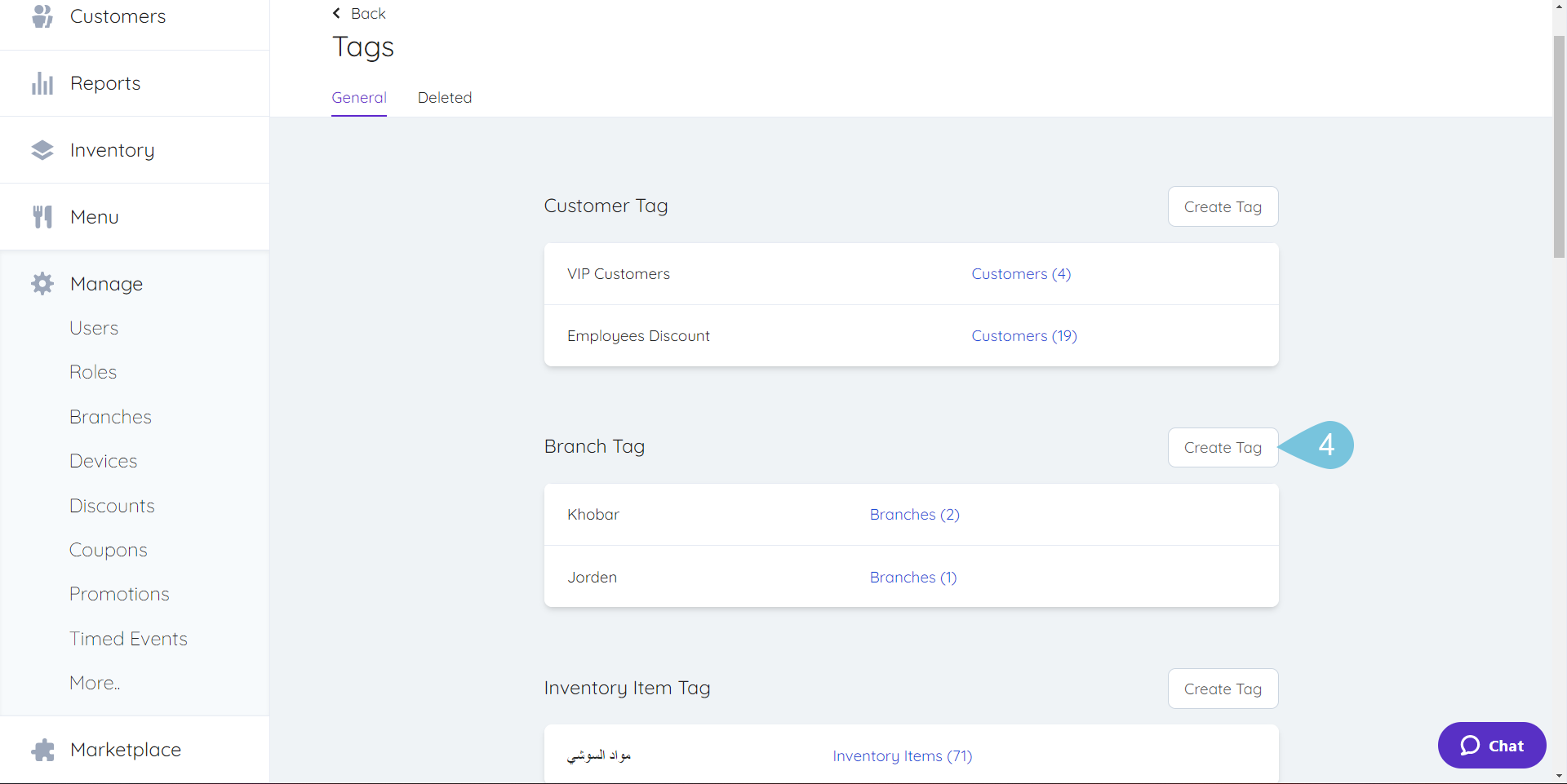Open Customers (19) link for Employees Discount

click(1024, 336)
